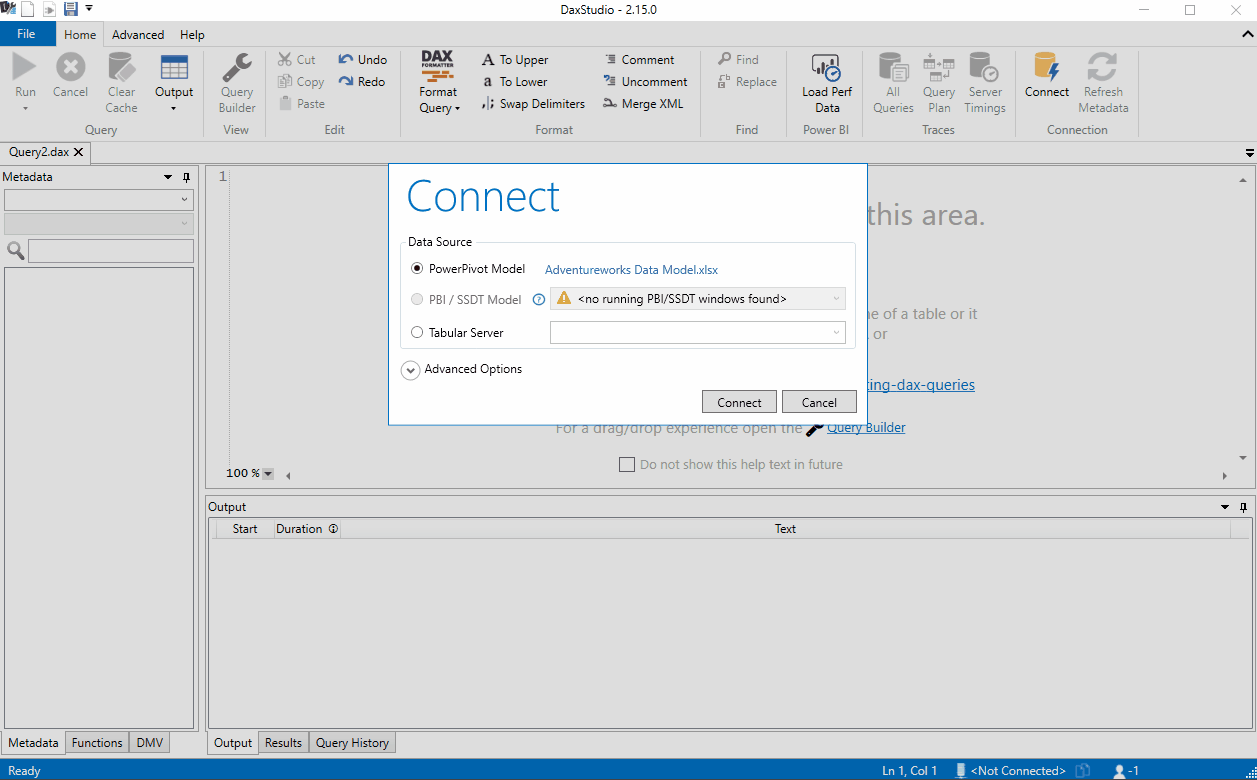Expand Advanced Options in Connect dialog
Viewport: 1257px width, 780px height.
[x=410, y=370]
